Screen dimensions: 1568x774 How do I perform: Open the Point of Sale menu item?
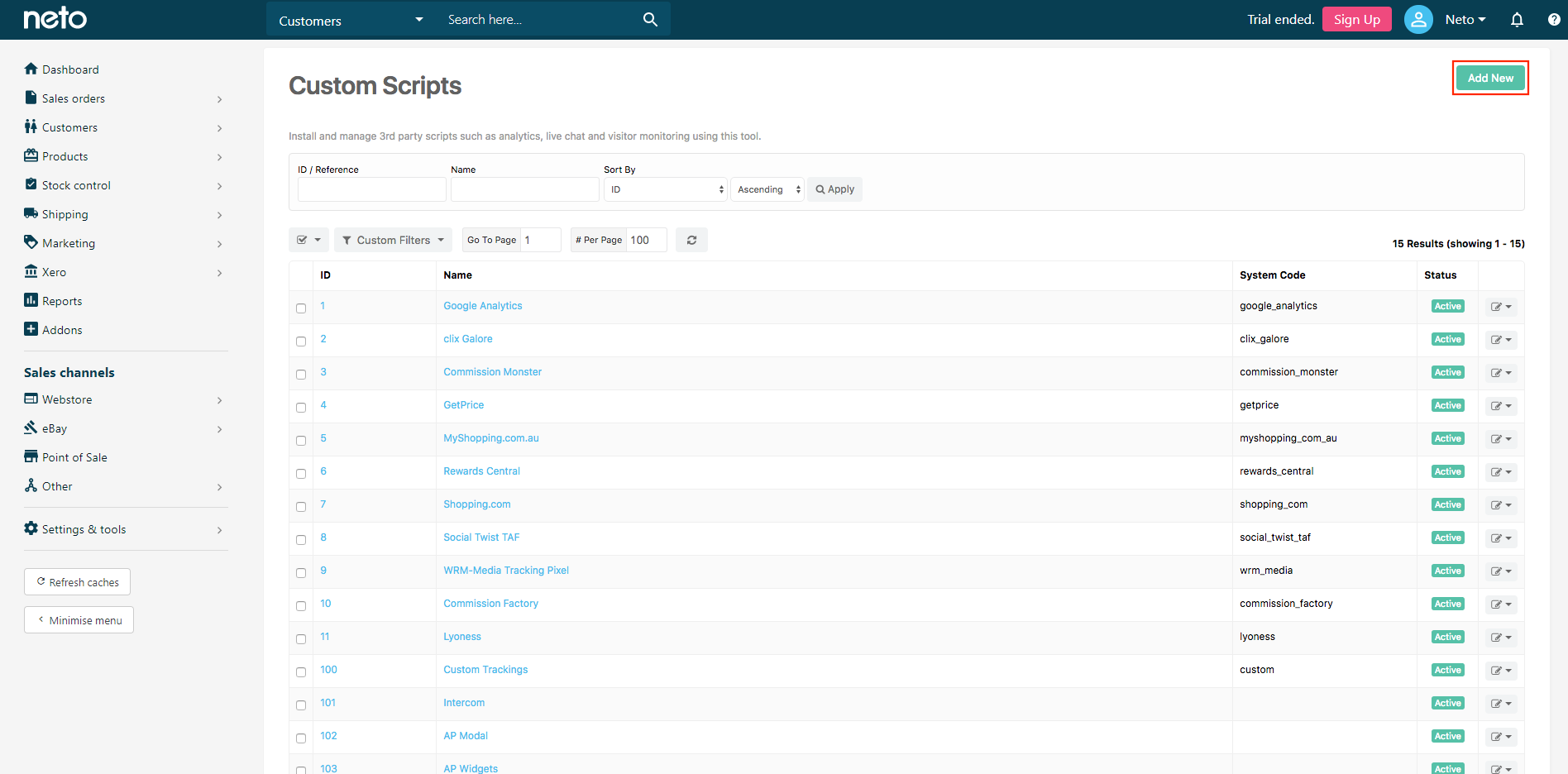(x=74, y=457)
